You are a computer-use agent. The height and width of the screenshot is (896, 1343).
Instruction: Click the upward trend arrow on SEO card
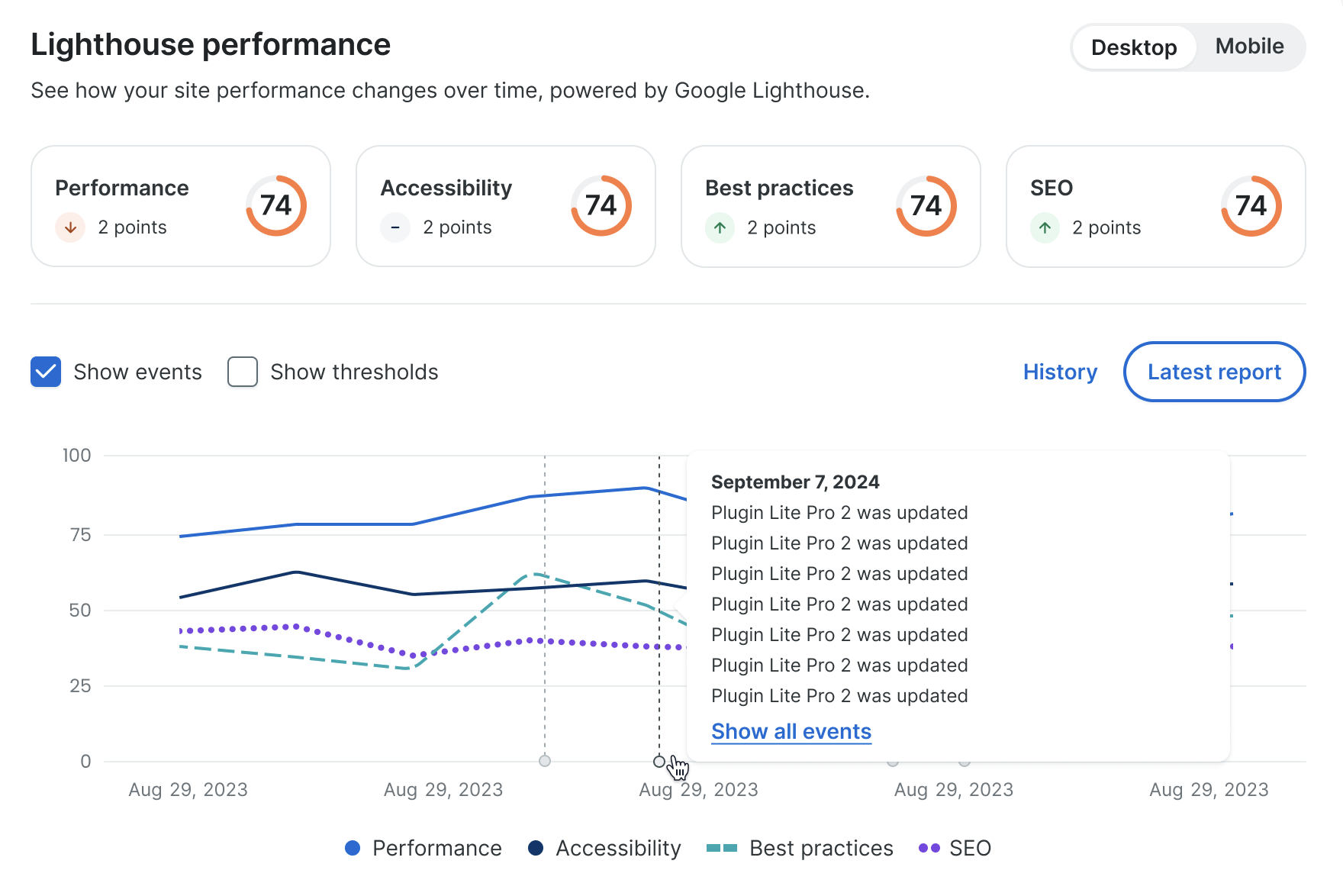(x=1044, y=227)
